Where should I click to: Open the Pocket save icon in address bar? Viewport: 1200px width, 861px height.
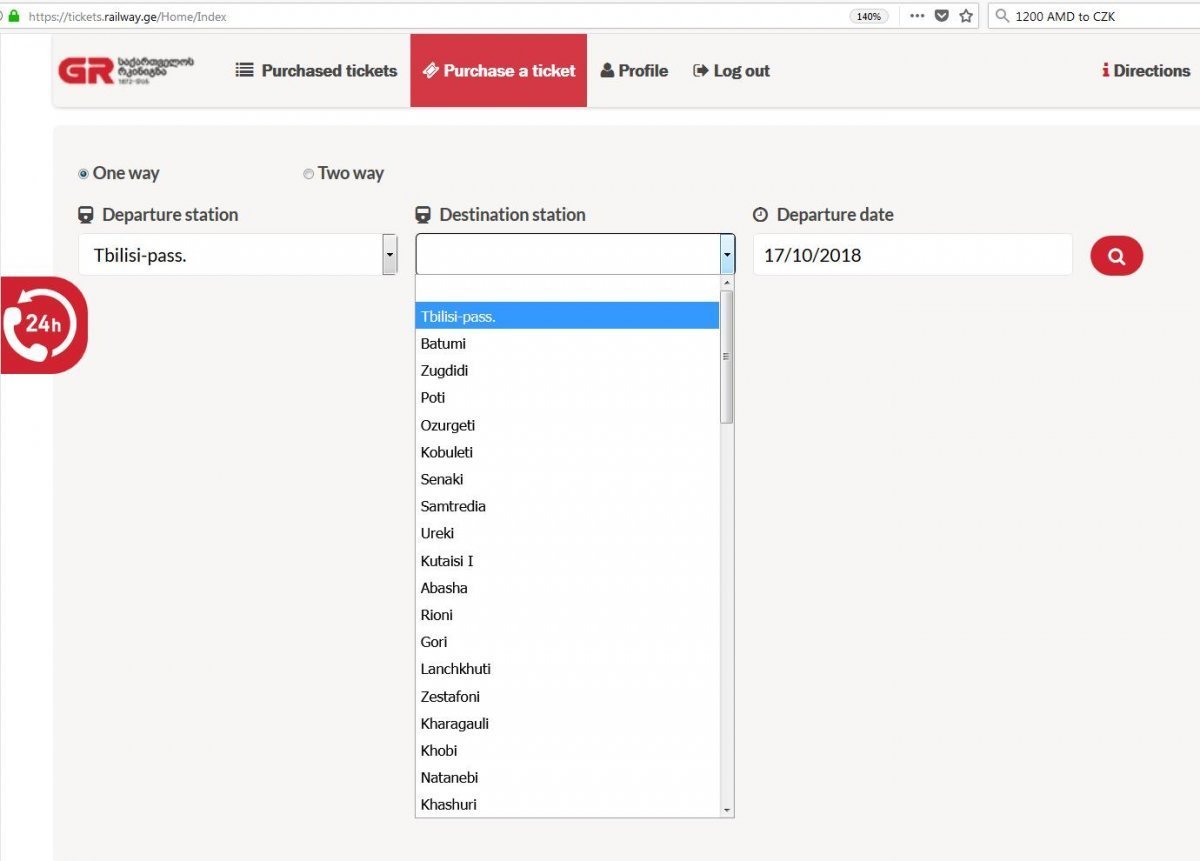tap(942, 16)
